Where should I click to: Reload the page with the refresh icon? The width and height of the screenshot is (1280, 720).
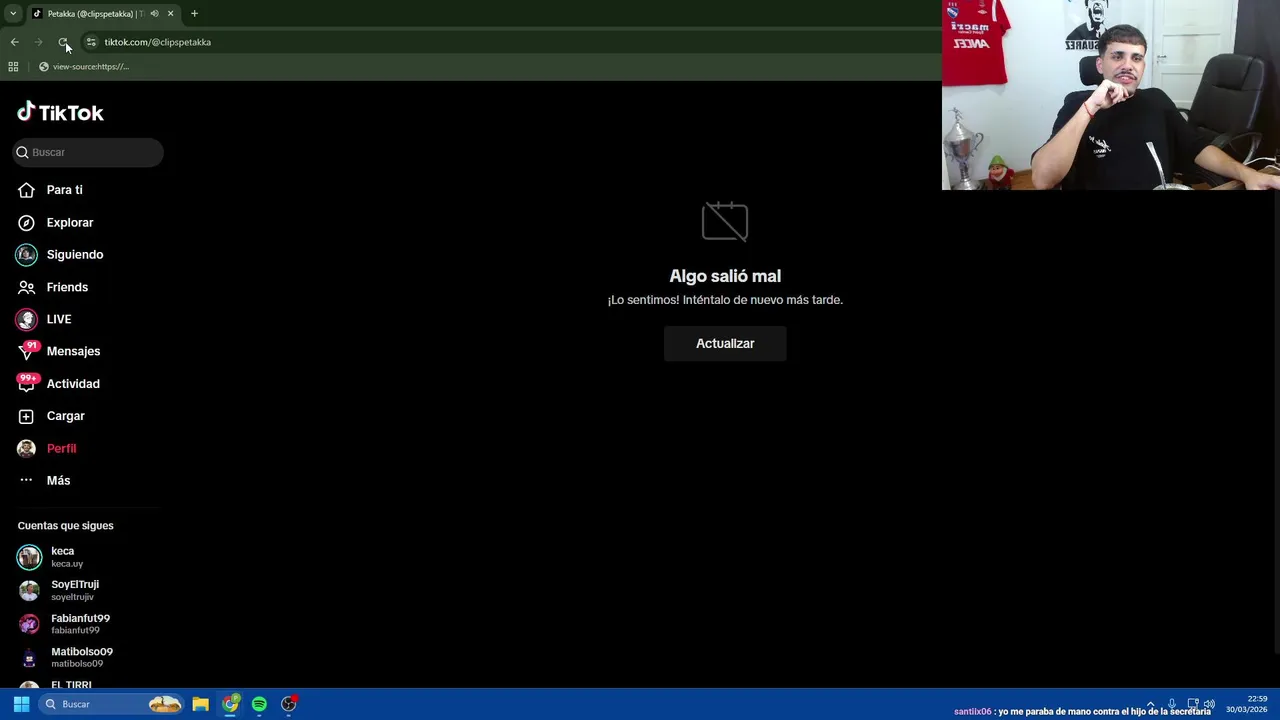click(63, 42)
